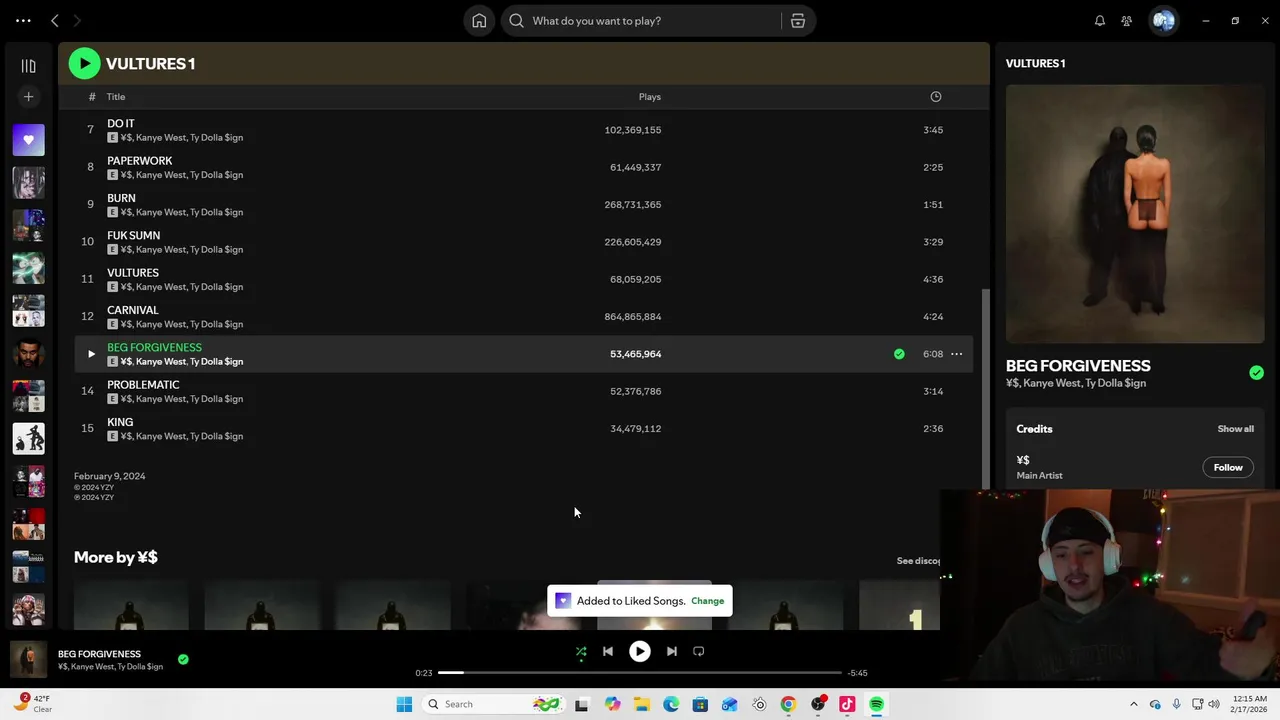The height and width of the screenshot is (720, 1280).
Task: Sort by the Plays column header
Action: point(650,97)
